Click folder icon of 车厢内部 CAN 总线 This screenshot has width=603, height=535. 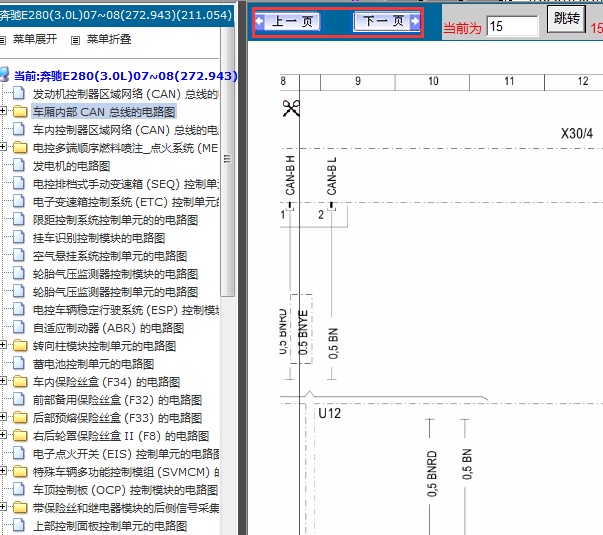click(20, 112)
